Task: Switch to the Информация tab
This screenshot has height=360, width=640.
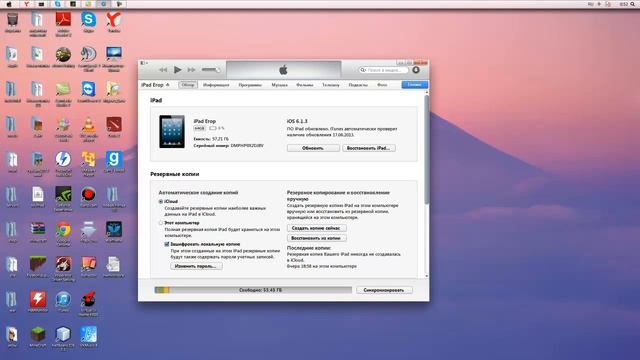Action: [216, 85]
